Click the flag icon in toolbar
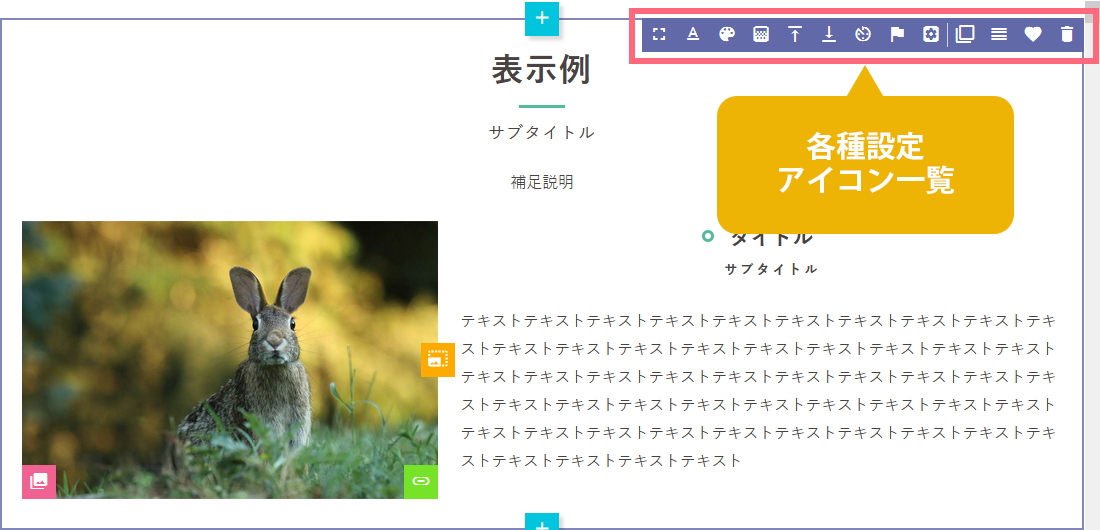Viewport: 1100px width, 530px height. click(897, 34)
